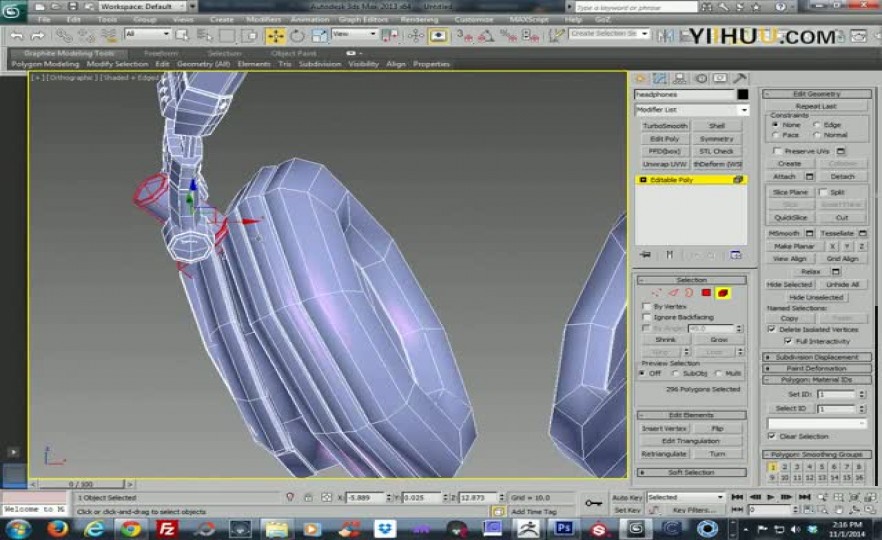Open the Rendering menu
The width and height of the screenshot is (882, 540).
click(419, 19)
